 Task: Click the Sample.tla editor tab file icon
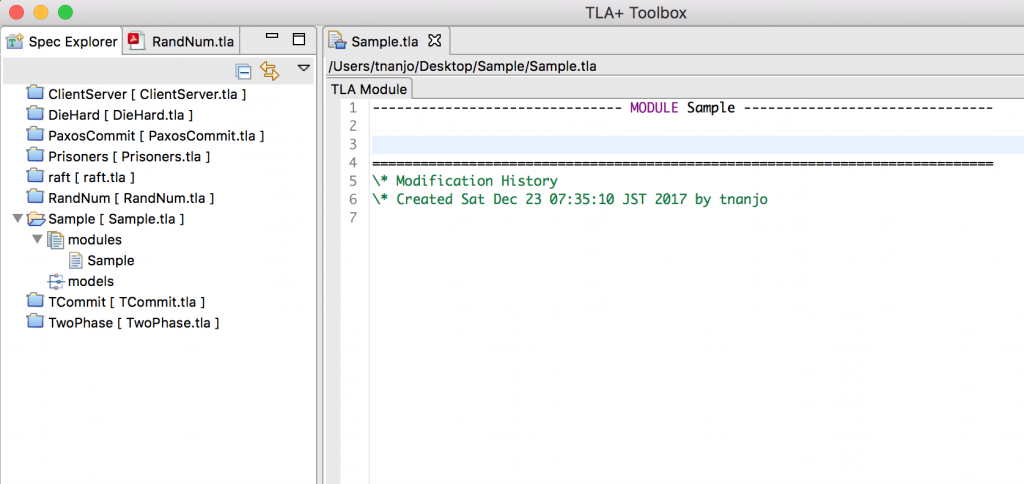(x=338, y=42)
